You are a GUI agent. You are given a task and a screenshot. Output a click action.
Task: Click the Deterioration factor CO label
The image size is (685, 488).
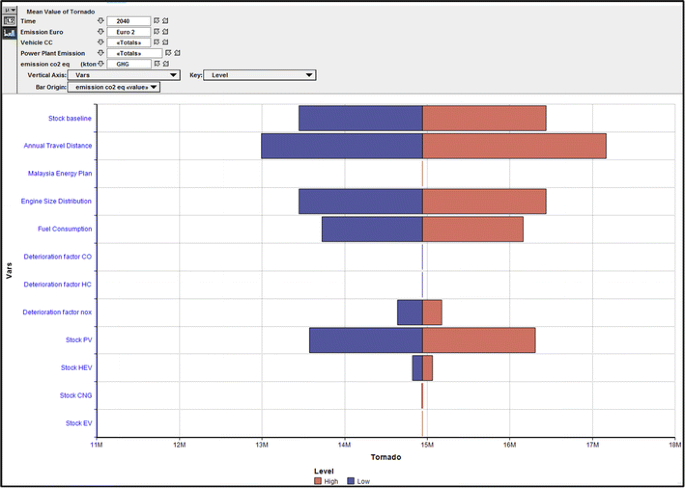(58, 257)
